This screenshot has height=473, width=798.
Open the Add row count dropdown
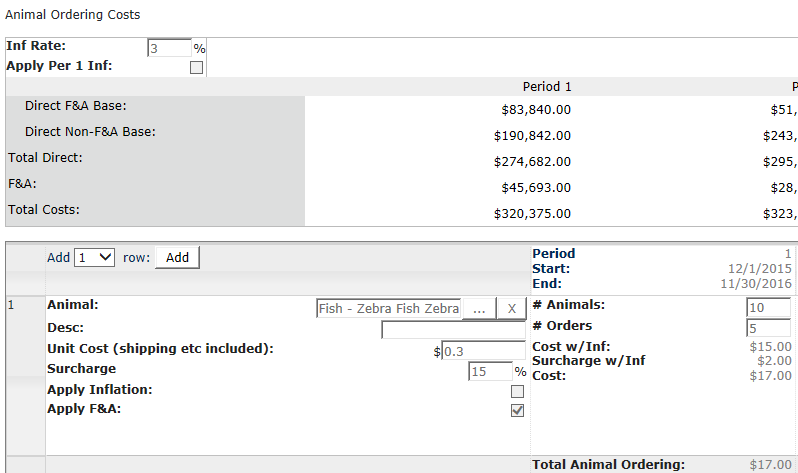96,258
